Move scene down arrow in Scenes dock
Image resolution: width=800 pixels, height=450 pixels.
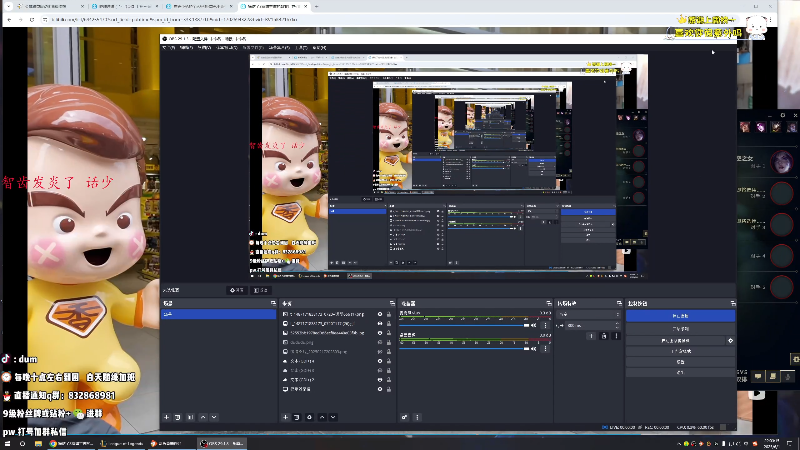(214, 417)
